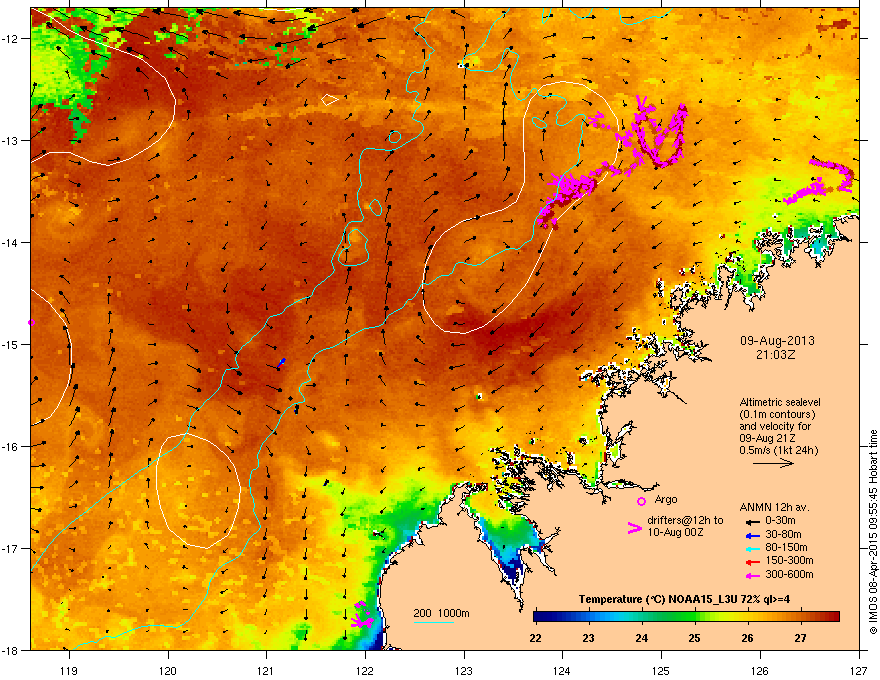Click the longitude axis label 120
This screenshot has height=680, width=880.
coord(168,670)
